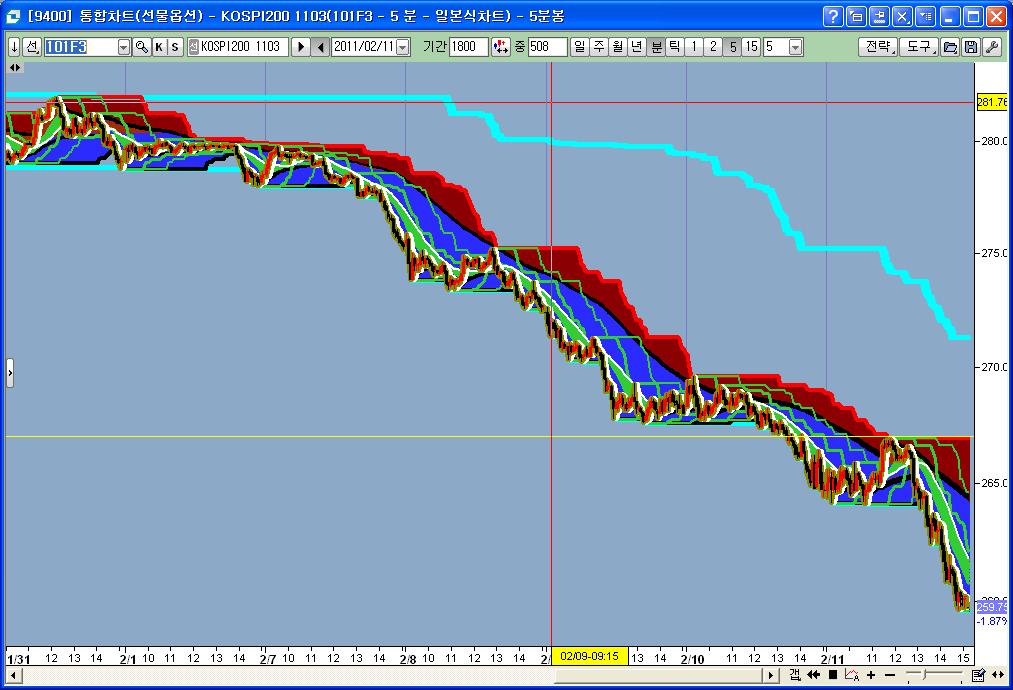Click the 기간 period input field showing 1800
Viewport: 1013px width, 690px height.
pyautogui.click(x=468, y=47)
